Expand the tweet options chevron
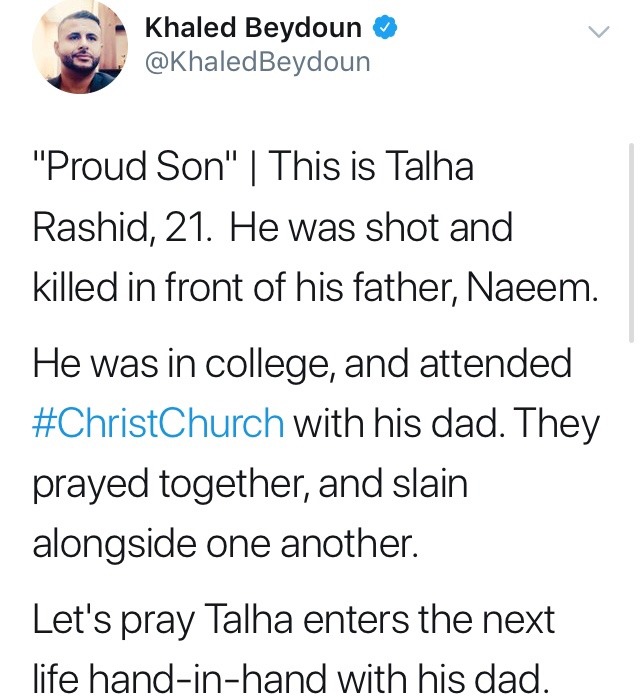640x697 pixels. (598, 32)
